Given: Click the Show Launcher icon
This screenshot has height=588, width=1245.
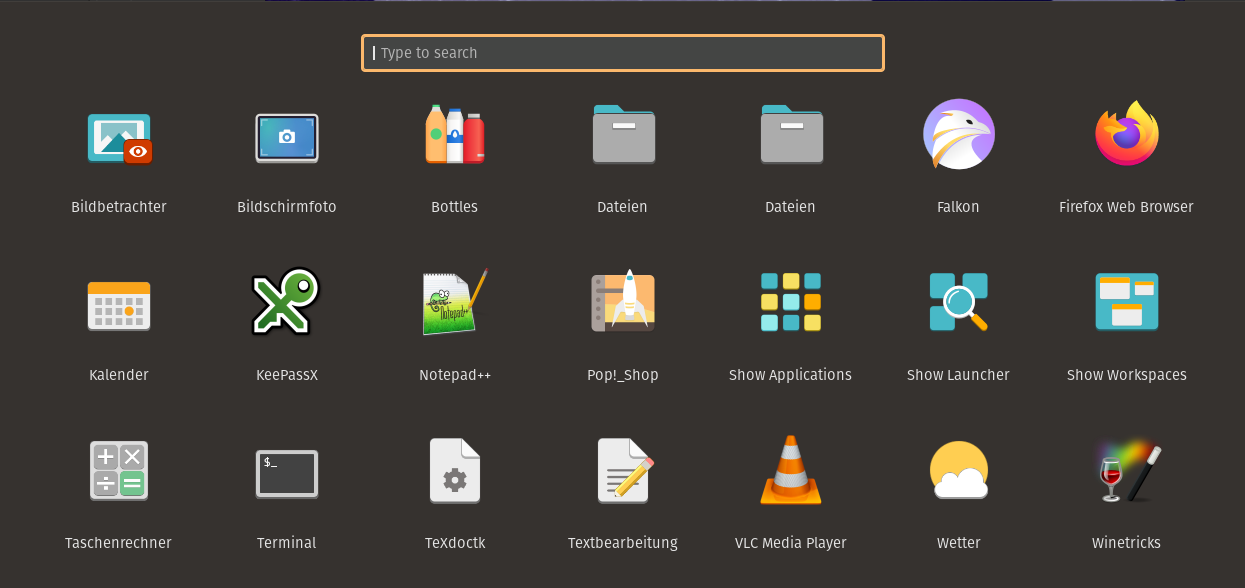Looking at the screenshot, I should [958, 302].
